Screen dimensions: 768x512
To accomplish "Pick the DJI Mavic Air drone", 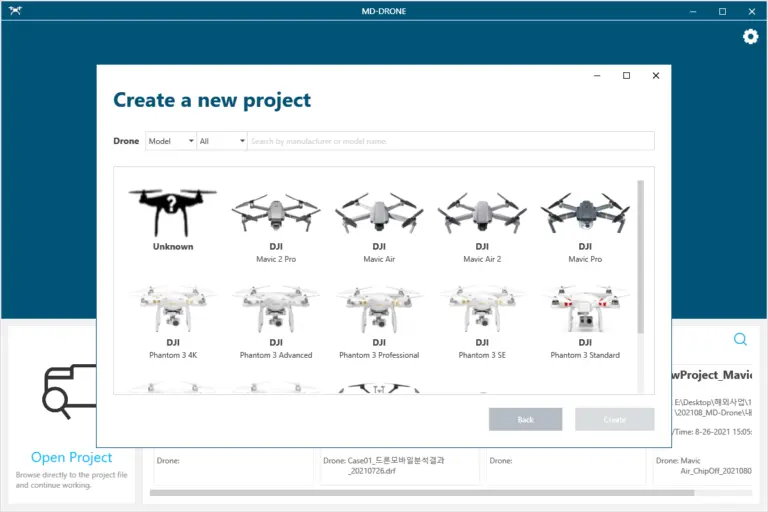I will 379,214.
